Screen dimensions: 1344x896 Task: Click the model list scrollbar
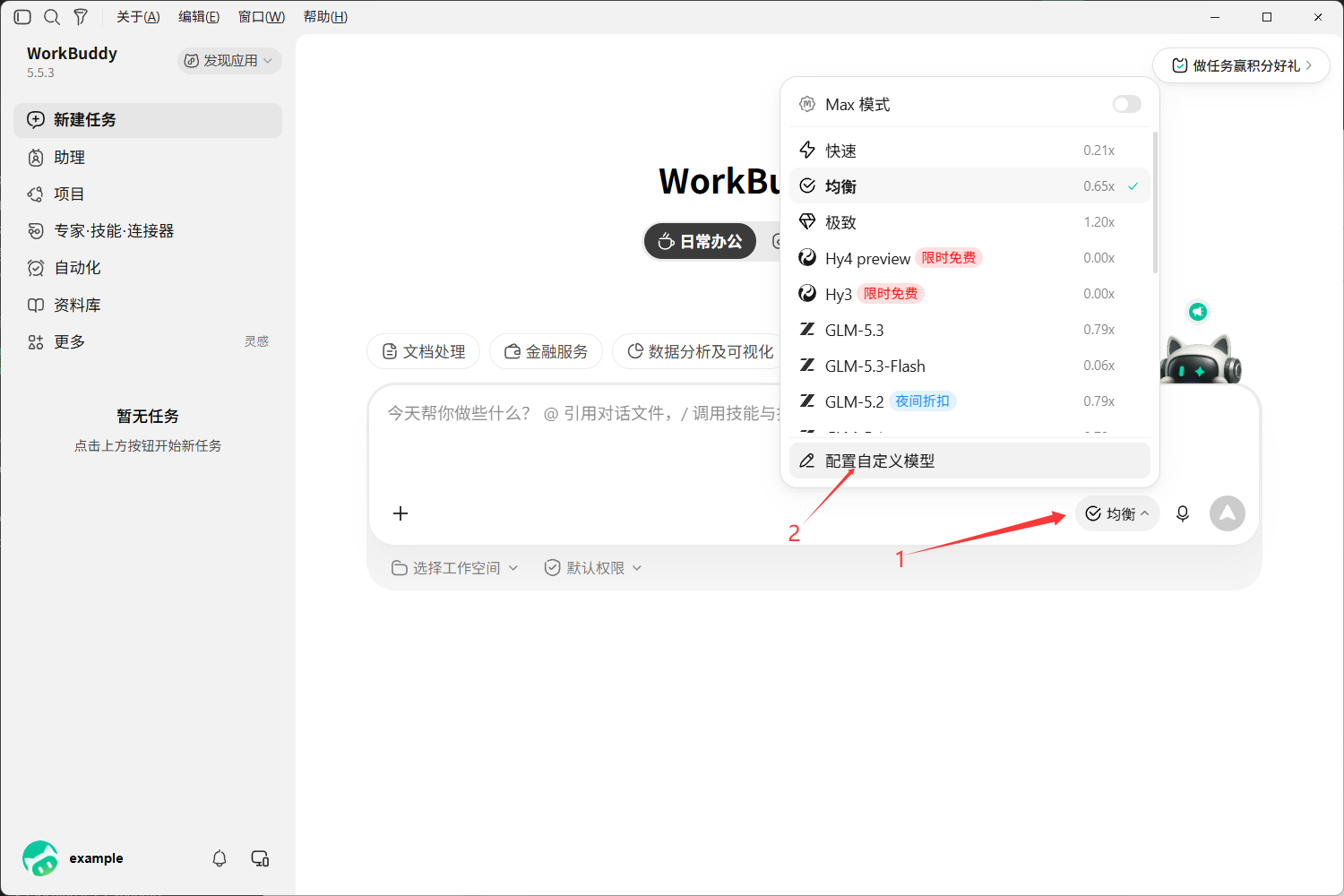coord(1155,202)
